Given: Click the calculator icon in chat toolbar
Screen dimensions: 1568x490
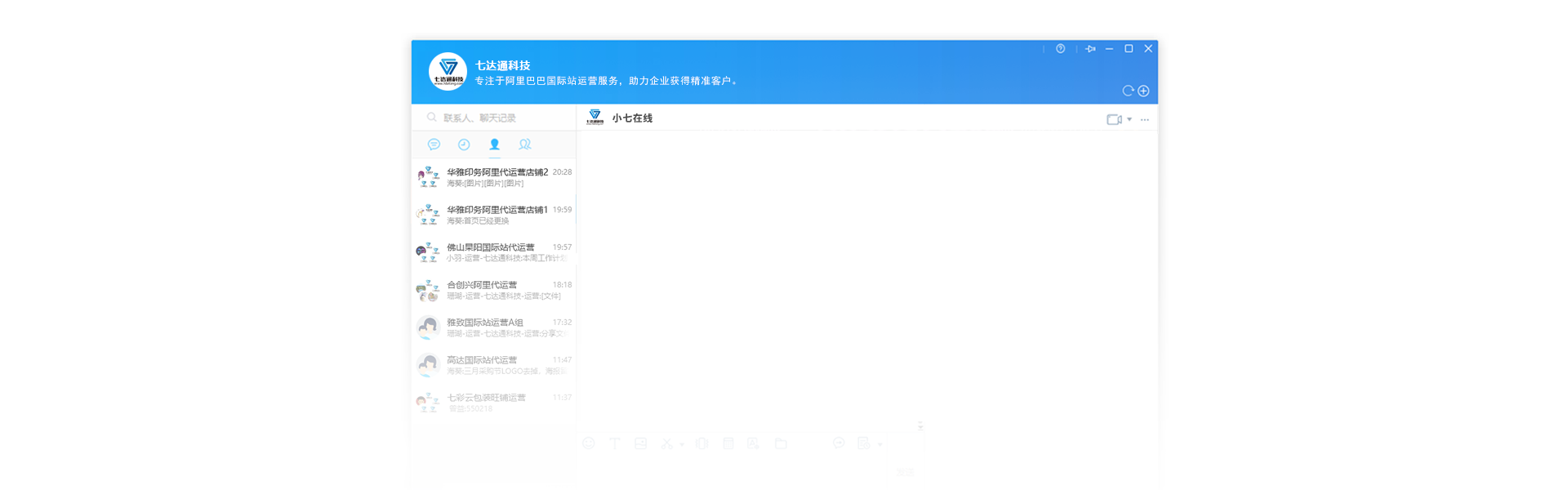Looking at the screenshot, I should tap(728, 443).
